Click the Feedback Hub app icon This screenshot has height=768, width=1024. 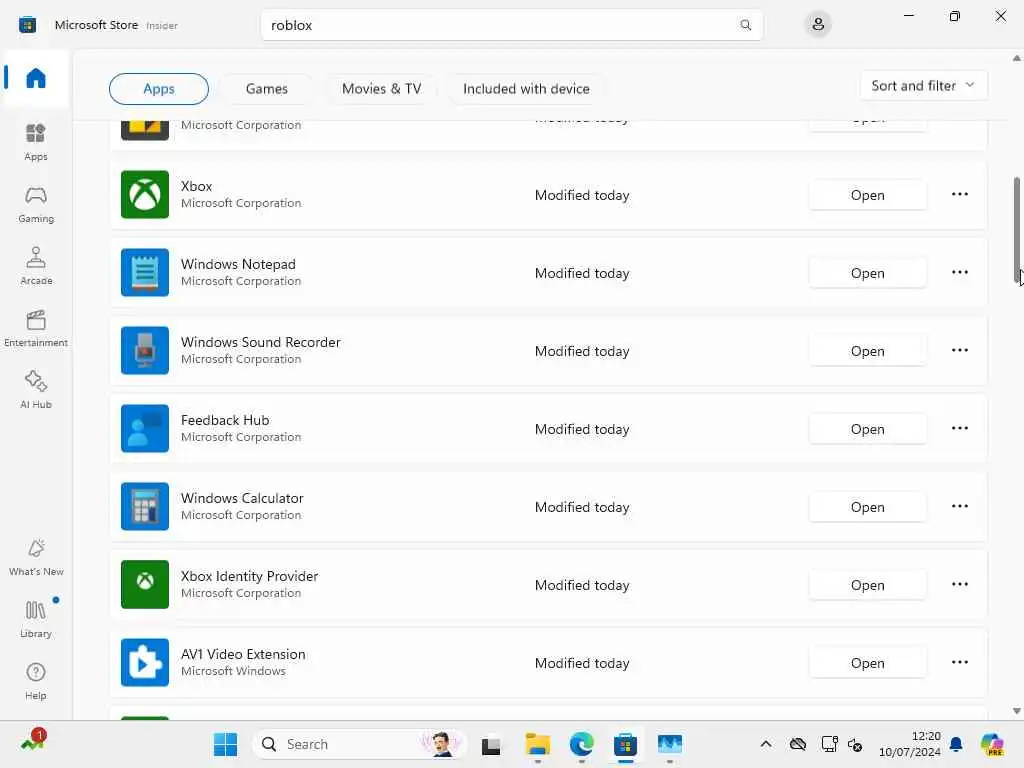pyautogui.click(x=145, y=428)
